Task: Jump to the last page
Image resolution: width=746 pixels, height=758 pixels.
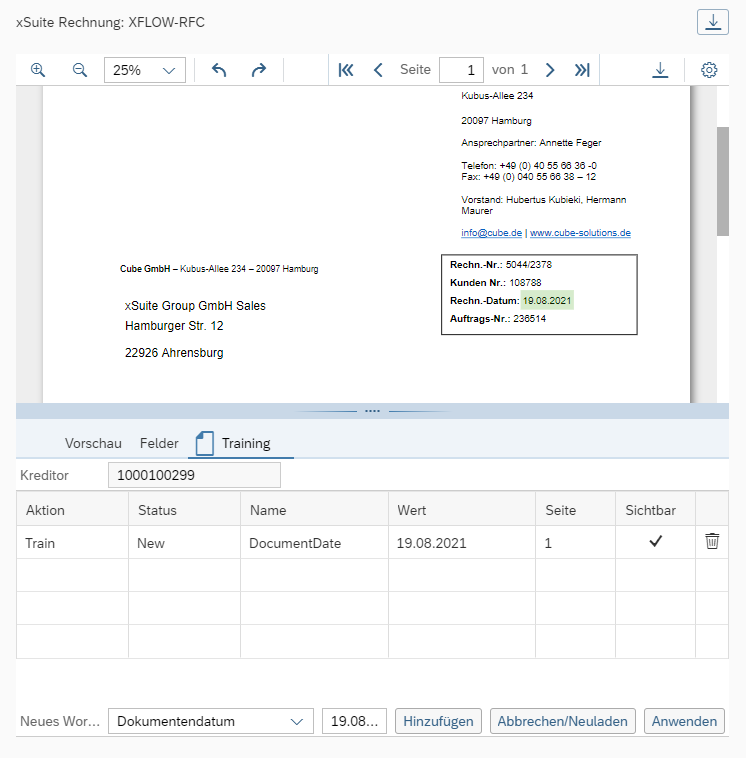Action: coord(582,70)
